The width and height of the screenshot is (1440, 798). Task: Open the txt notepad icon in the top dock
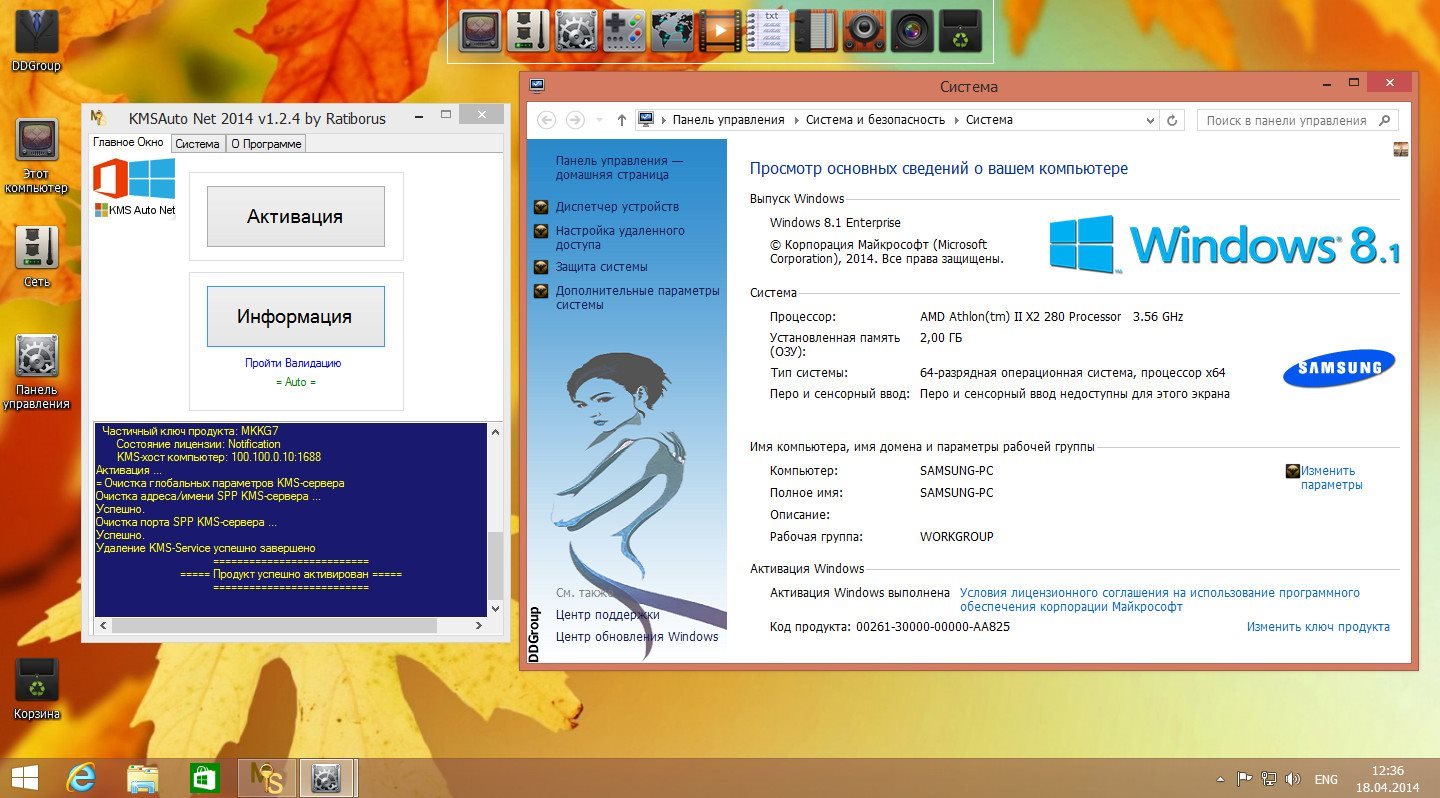tap(768, 31)
